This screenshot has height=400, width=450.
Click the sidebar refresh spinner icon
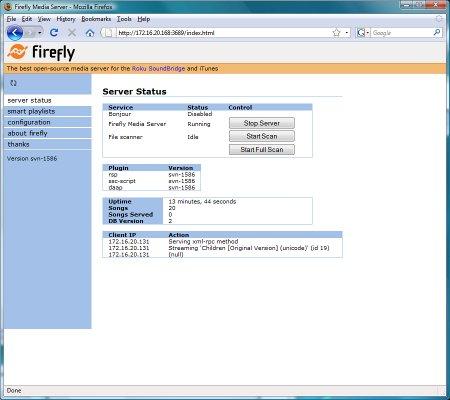[x=13, y=83]
